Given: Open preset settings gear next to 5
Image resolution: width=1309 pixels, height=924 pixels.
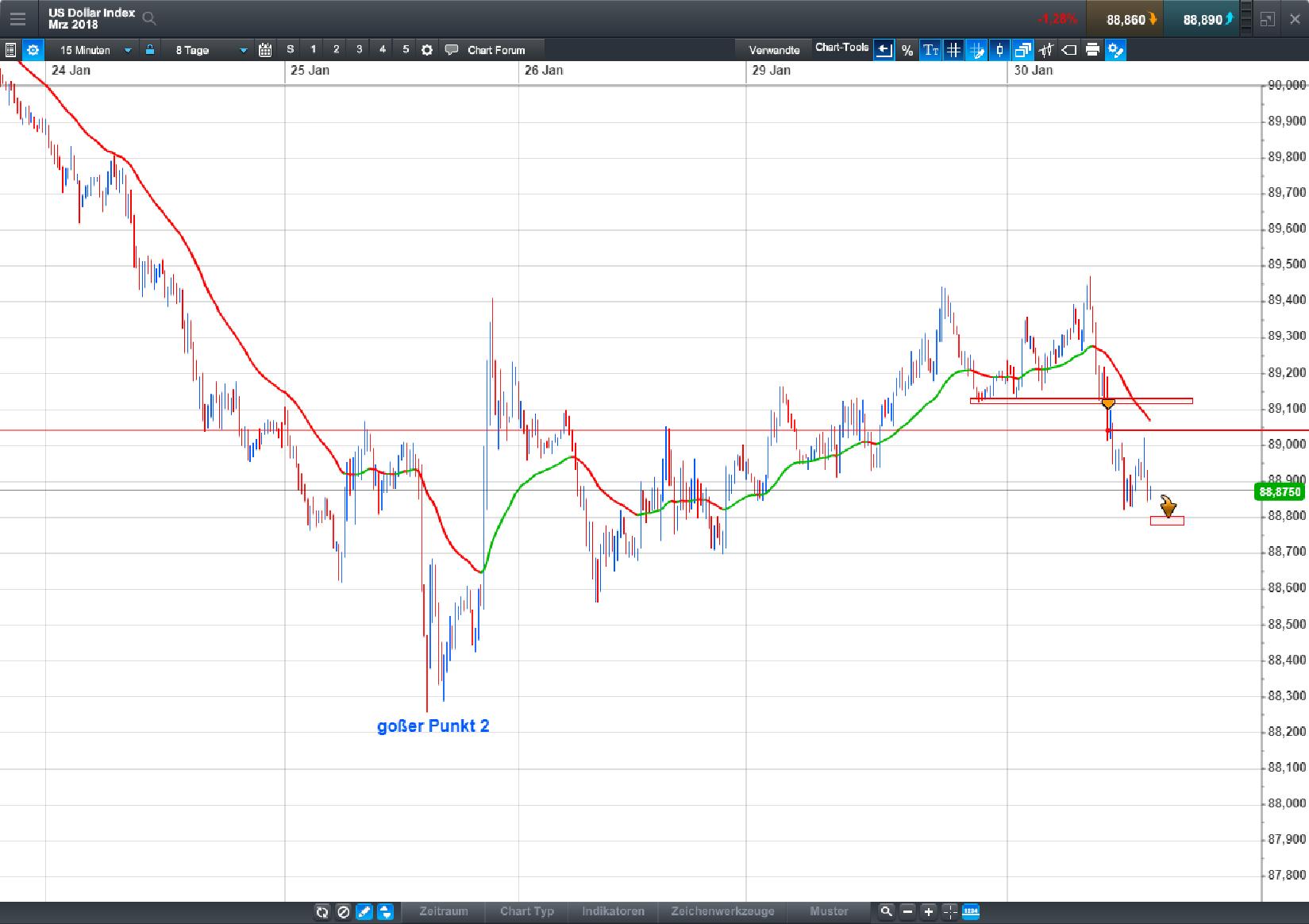Looking at the screenshot, I should click(x=427, y=50).
